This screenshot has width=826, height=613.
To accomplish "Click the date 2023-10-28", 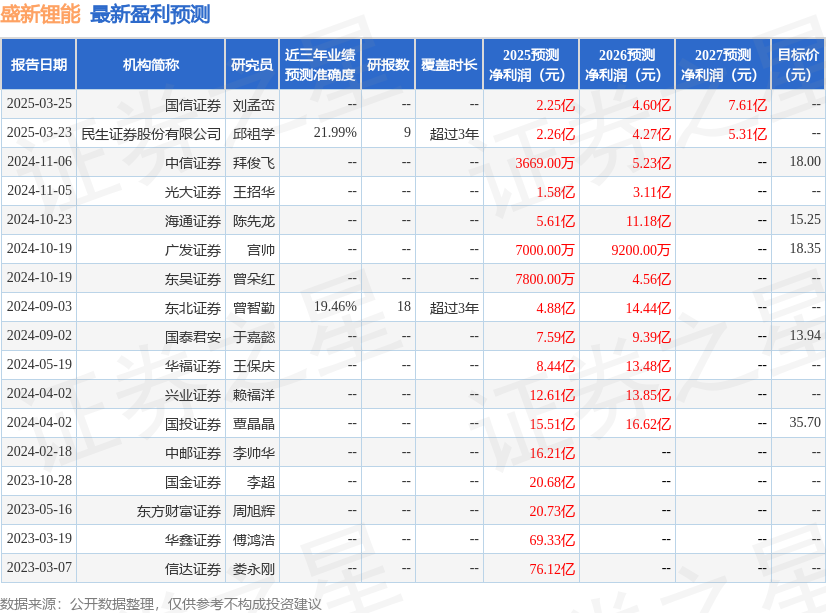I will 39,480.
